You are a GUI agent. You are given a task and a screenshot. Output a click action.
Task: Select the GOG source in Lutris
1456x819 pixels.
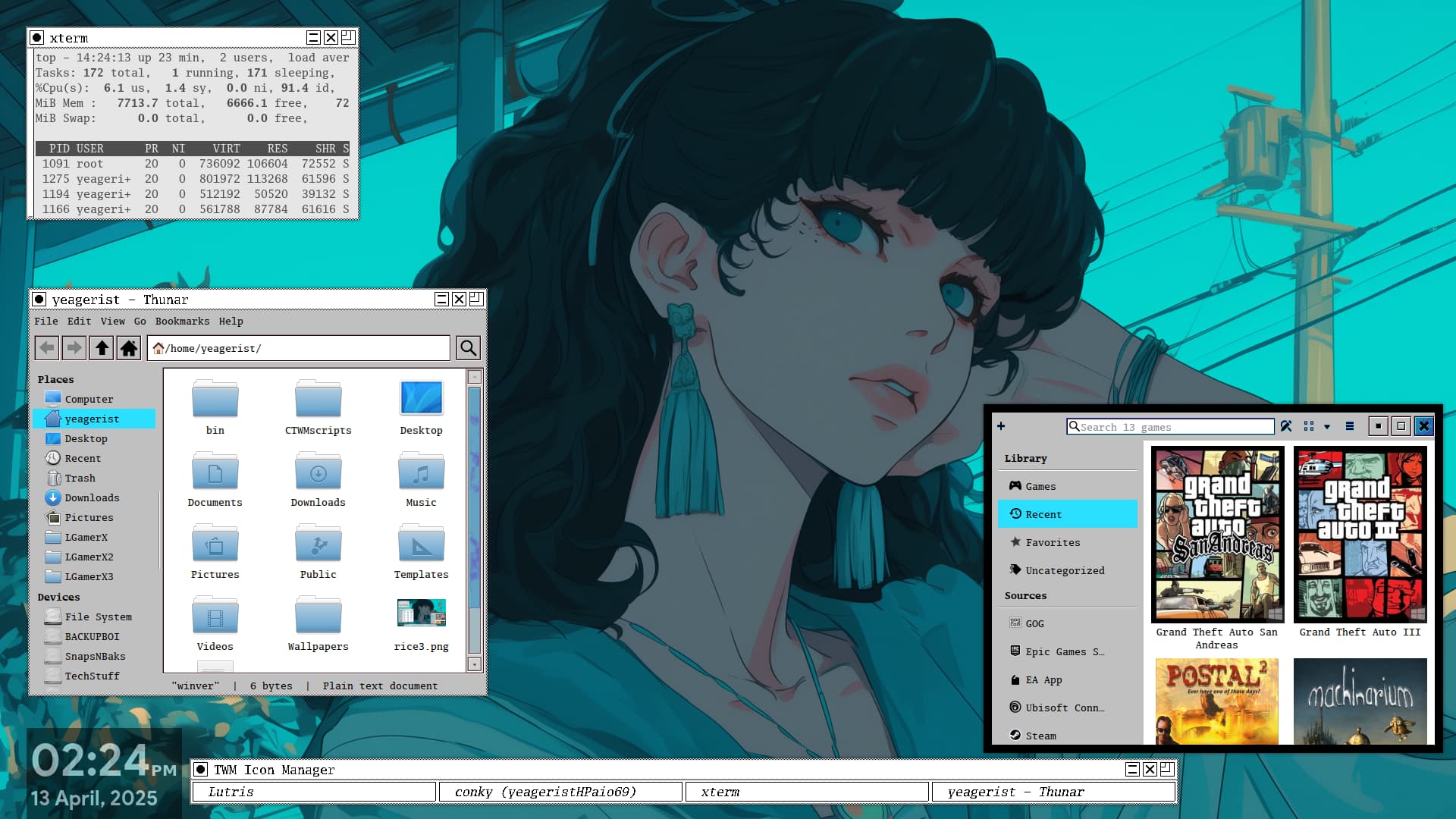click(x=1068, y=623)
